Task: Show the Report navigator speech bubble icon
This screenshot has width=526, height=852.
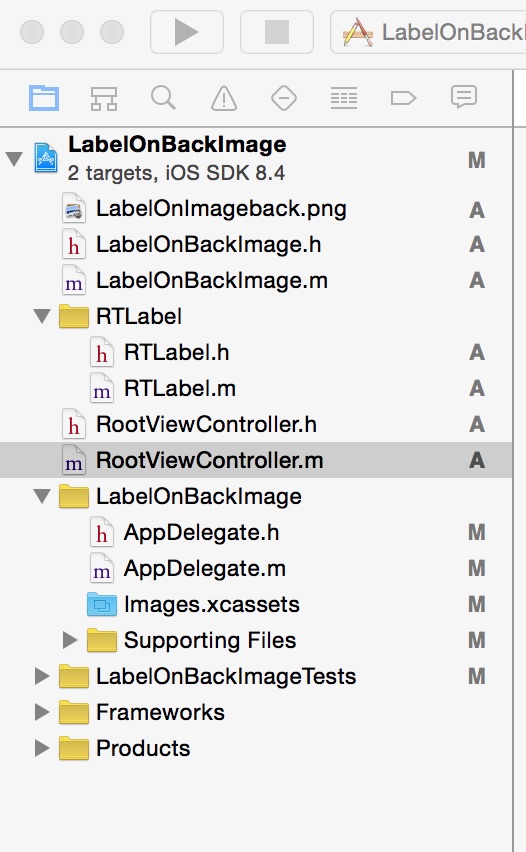Action: click(464, 98)
